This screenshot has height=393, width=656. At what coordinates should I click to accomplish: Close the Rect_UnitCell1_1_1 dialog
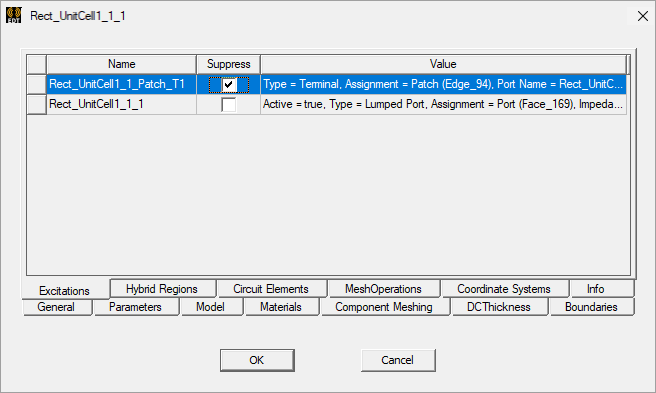643,16
